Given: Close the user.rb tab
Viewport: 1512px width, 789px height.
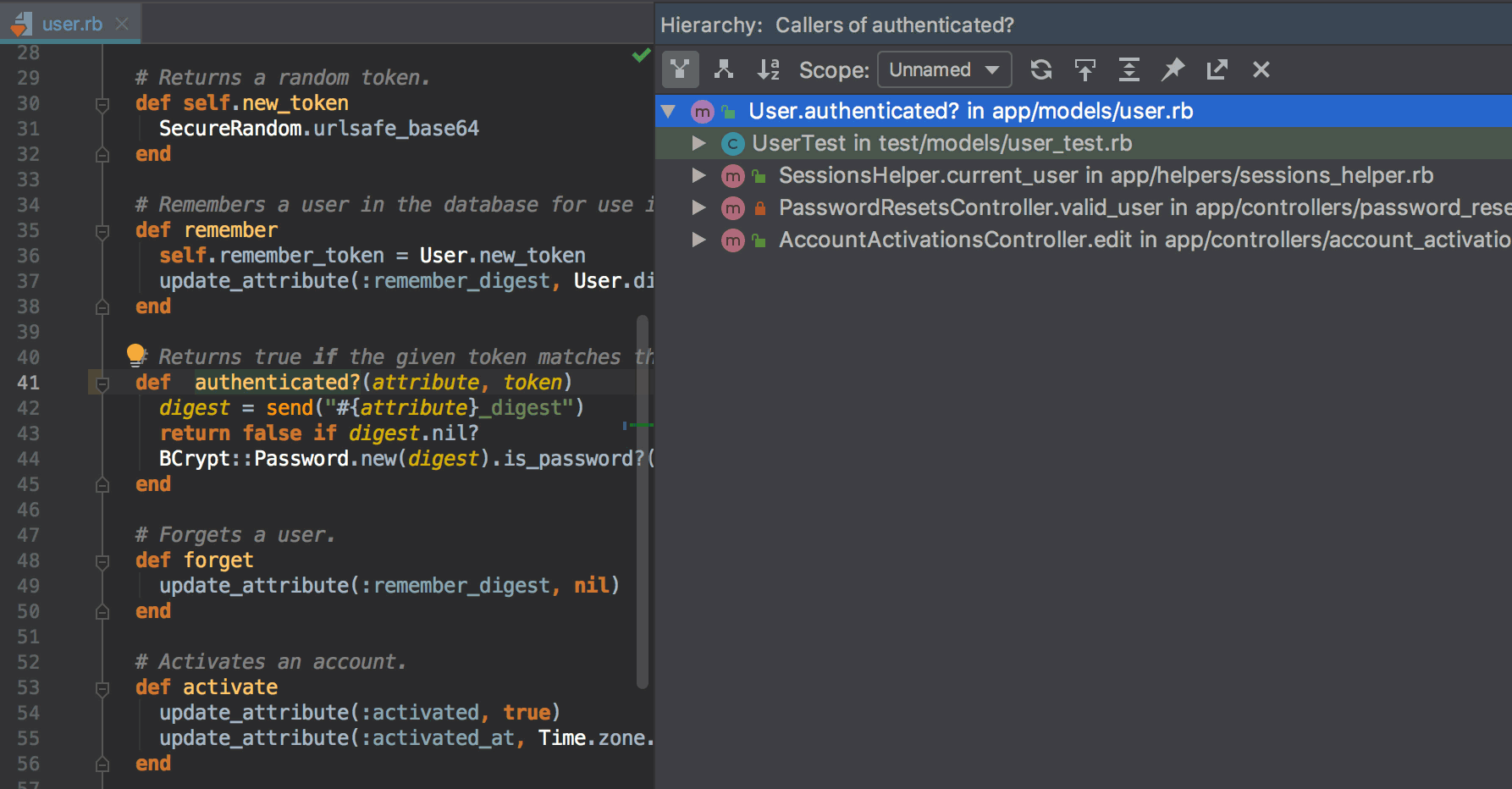Looking at the screenshot, I should (x=122, y=24).
